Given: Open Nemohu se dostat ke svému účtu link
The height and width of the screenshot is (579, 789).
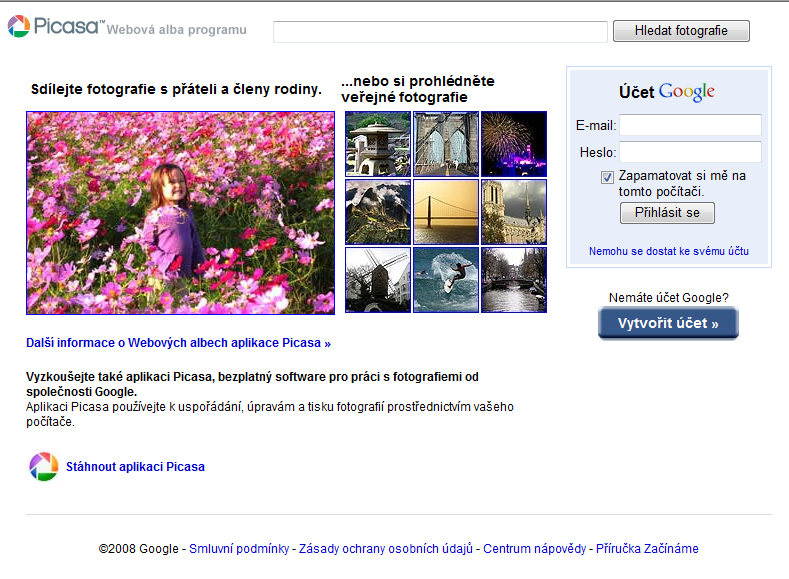Looking at the screenshot, I should pos(669,251).
